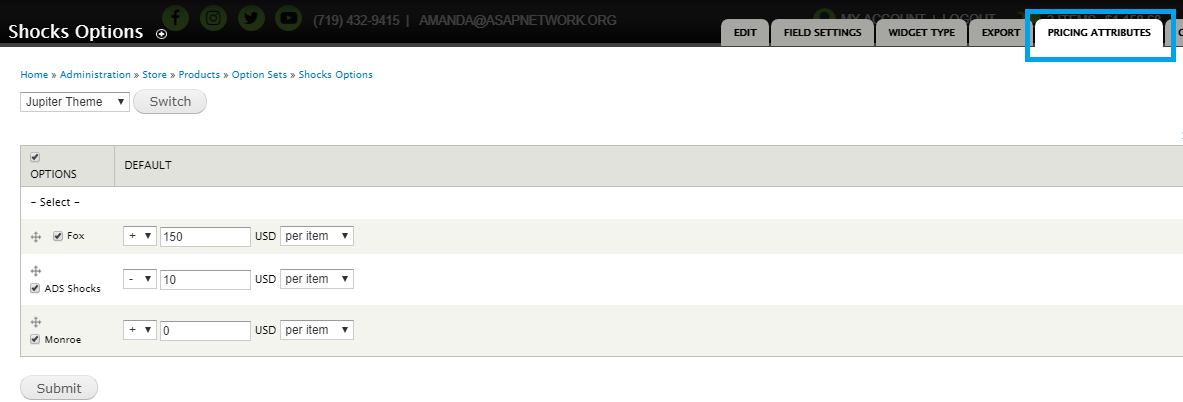Open the per item dropdown for ADS Shocks
The height and width of the screenshot is (402, 1183).
(x=317, y=279)
